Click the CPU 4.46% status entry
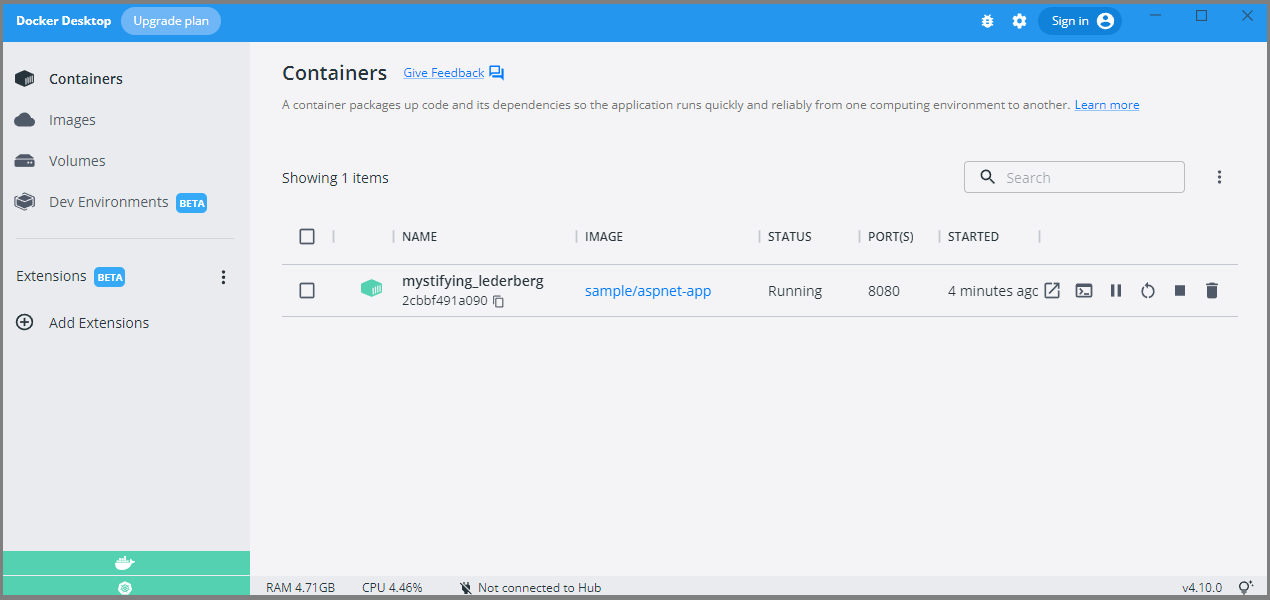Image resolution: width=1270 pixels, height=600 pixels. [392, 588]
